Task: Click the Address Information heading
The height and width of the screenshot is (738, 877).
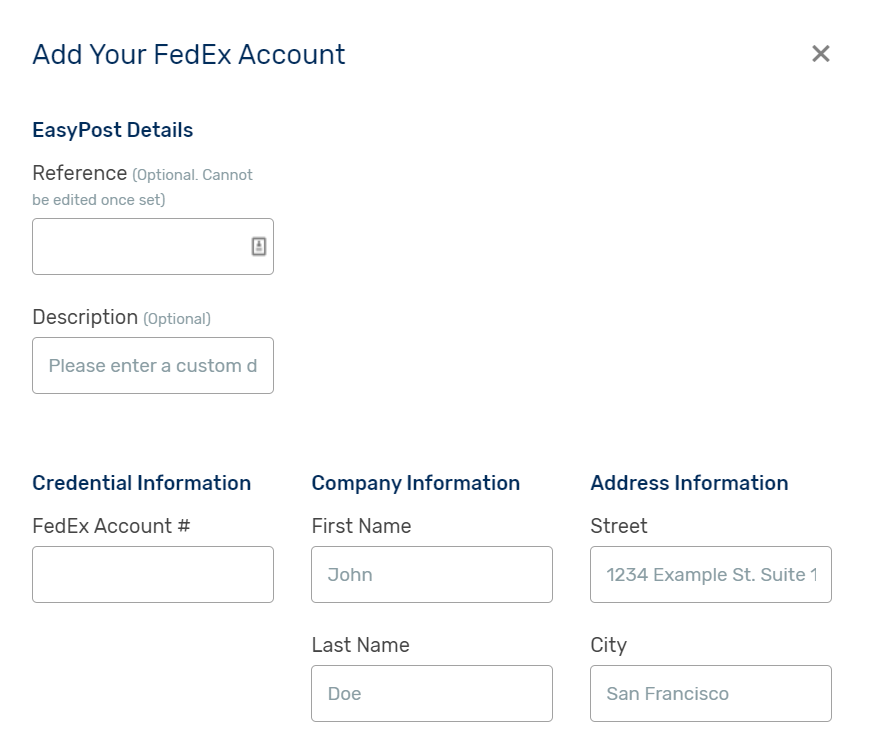Action: point(689,483)
